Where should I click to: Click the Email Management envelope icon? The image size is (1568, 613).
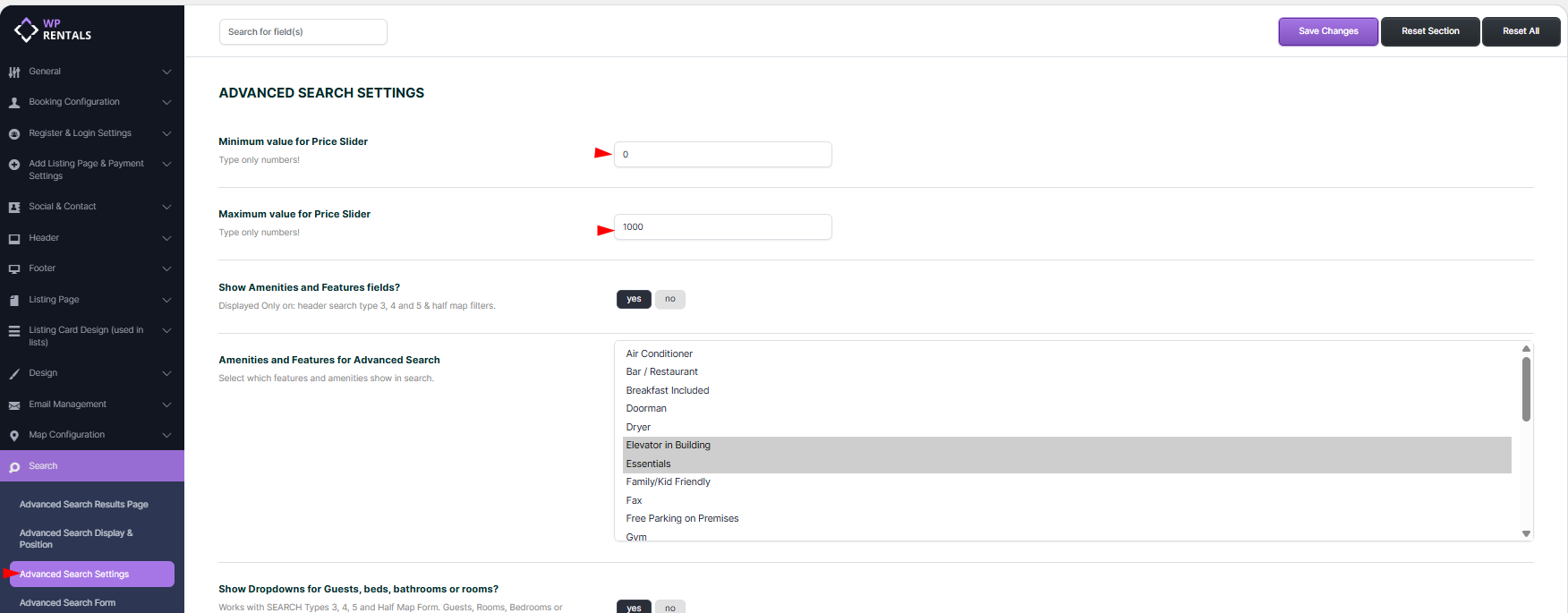(x=14, y=405)
